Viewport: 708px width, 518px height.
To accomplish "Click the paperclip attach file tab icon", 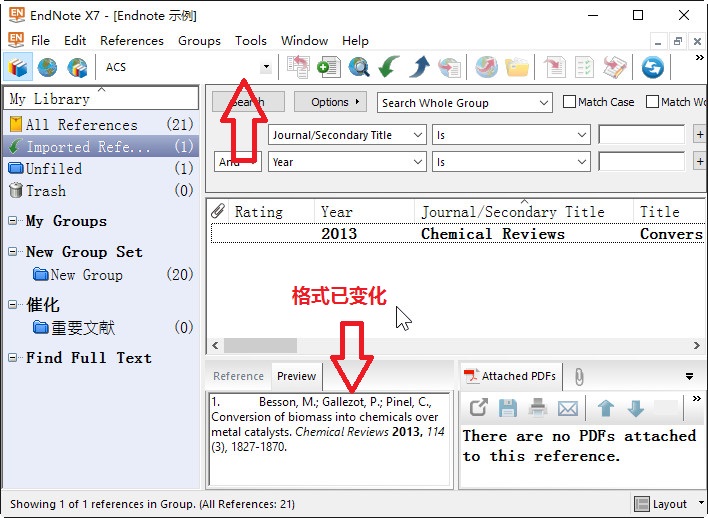I will [x=579, y=376].
